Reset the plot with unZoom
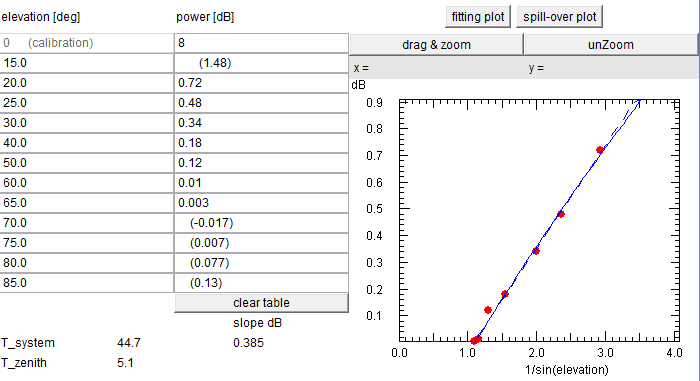This screenshot has height=381, width=700. pos(611,45)
